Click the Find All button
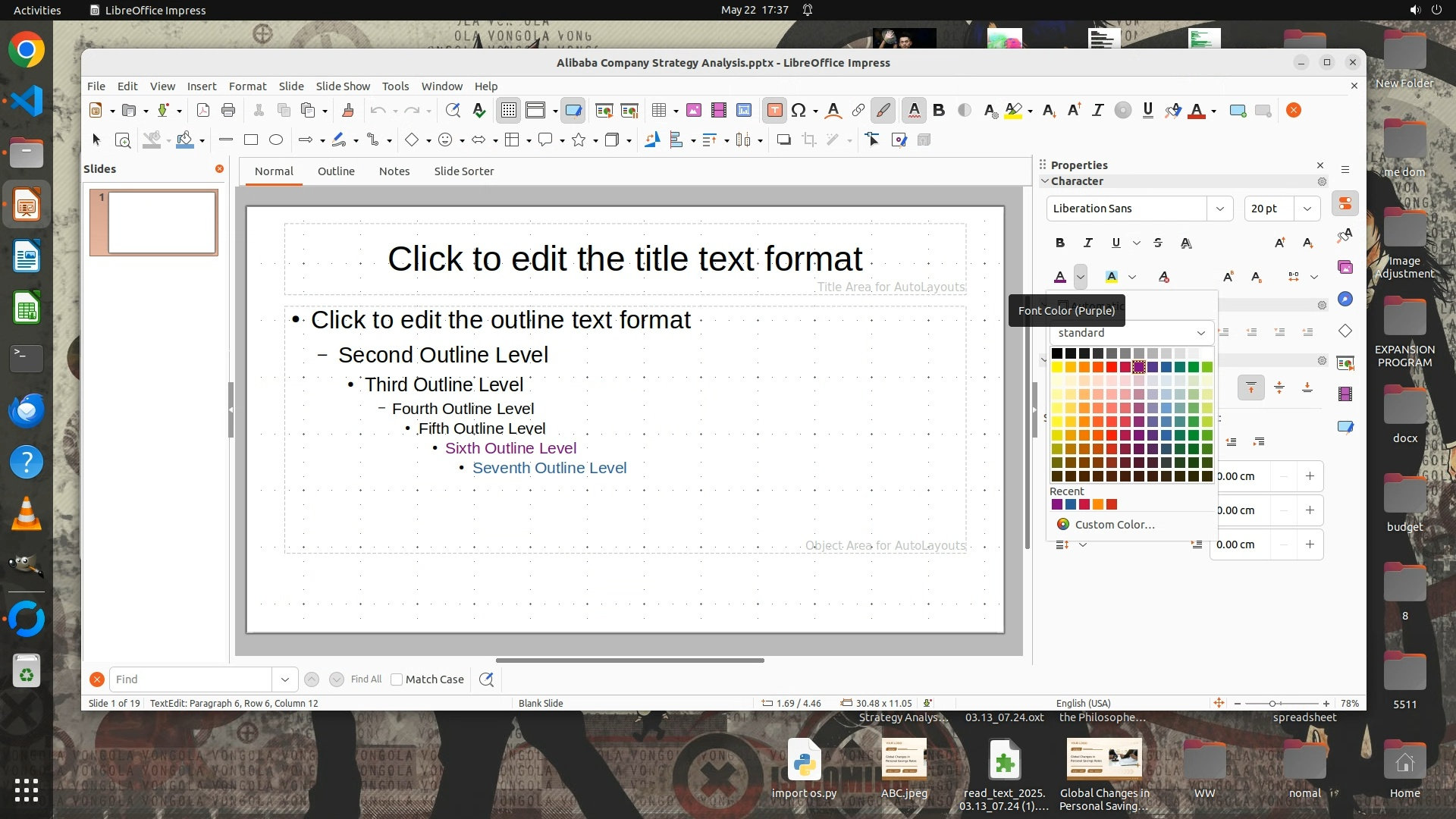1456x819 pixels. pos(366,679)
